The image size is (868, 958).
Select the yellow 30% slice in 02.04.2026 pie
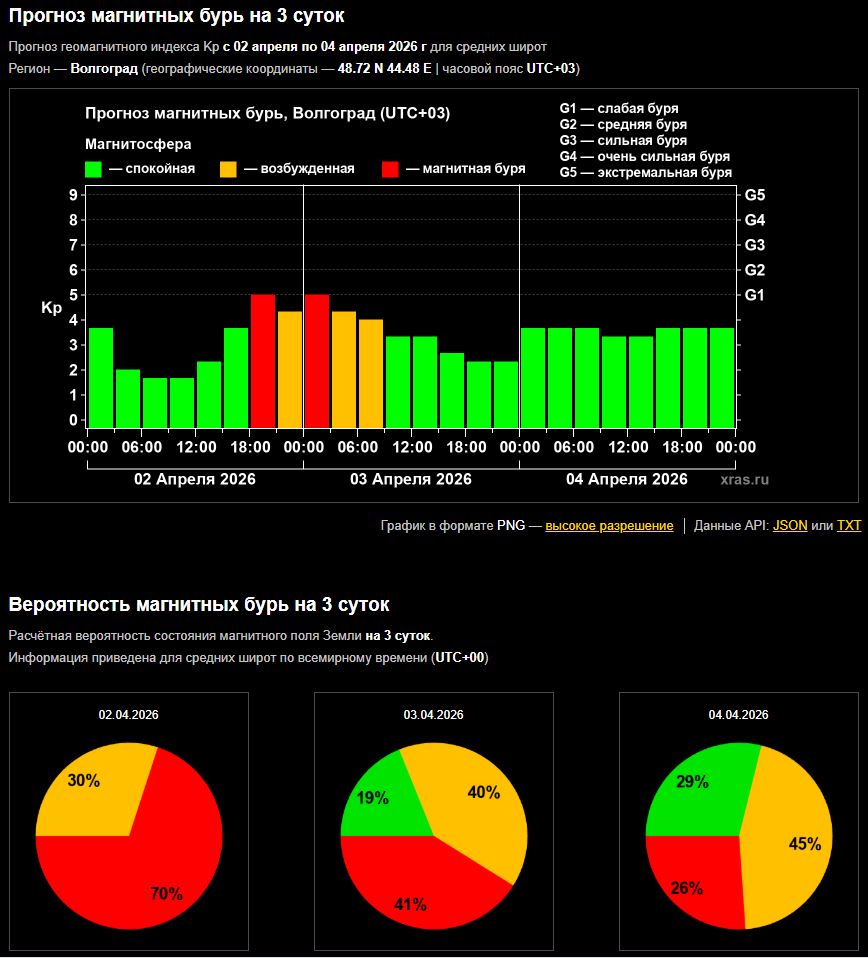coord(95,790)
